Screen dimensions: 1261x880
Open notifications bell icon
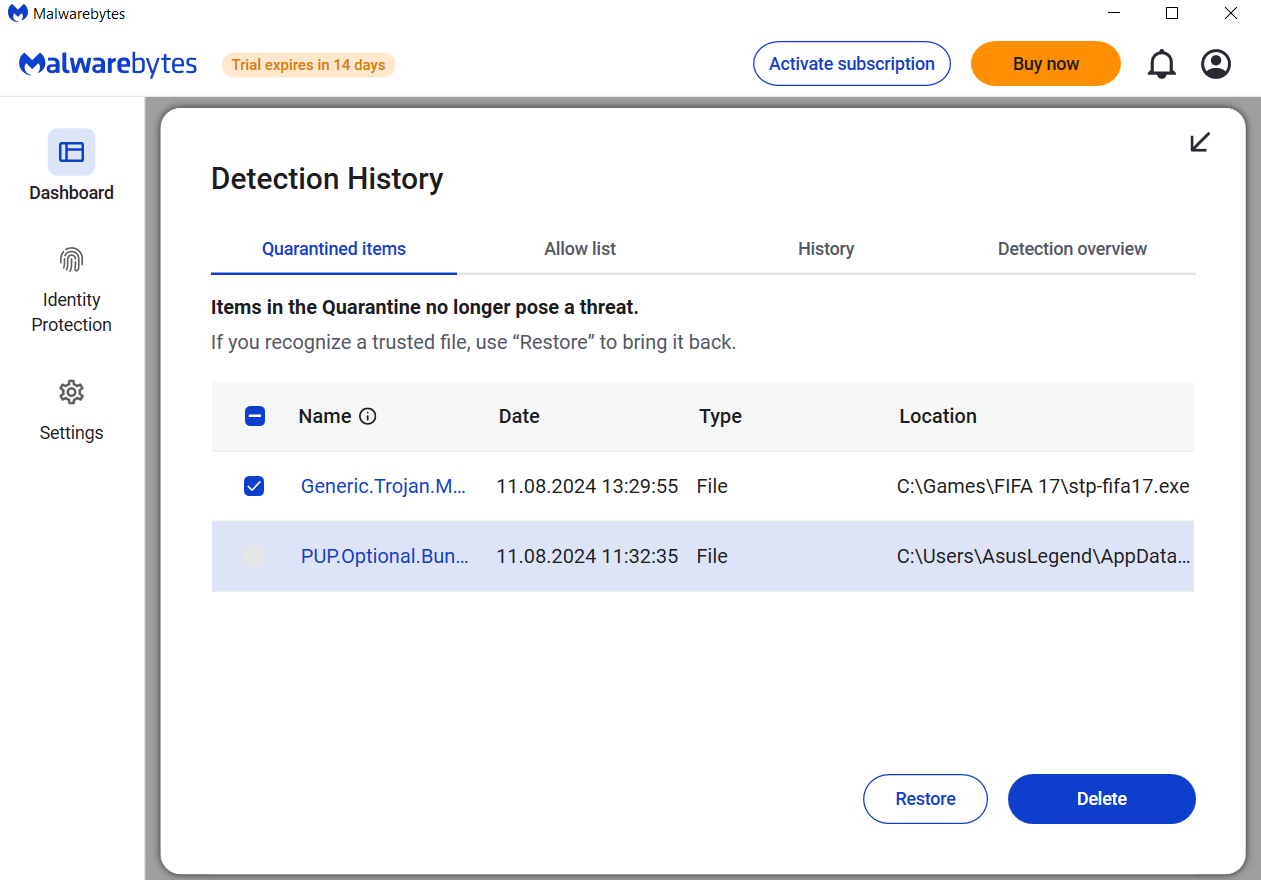click(x=1161, y=64)
